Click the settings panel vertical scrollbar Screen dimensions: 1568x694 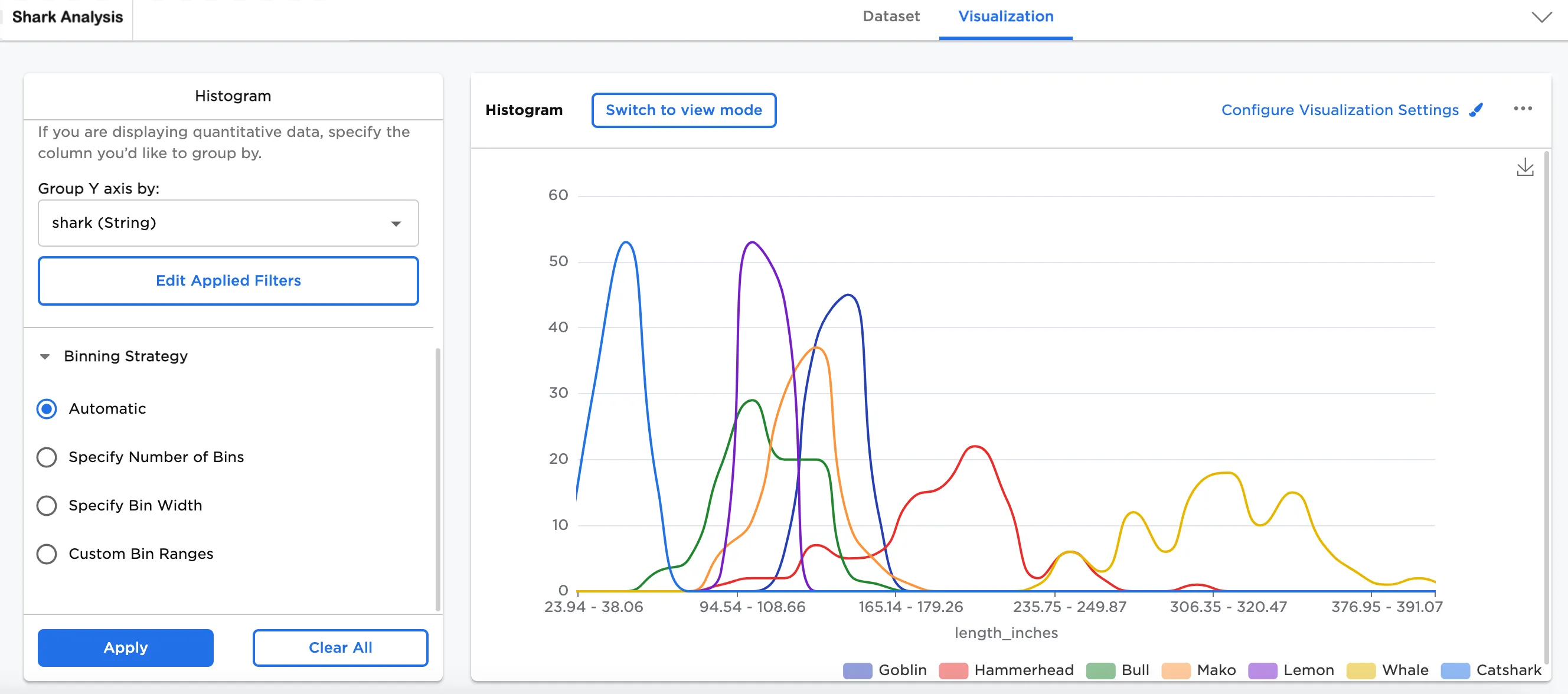437,478
